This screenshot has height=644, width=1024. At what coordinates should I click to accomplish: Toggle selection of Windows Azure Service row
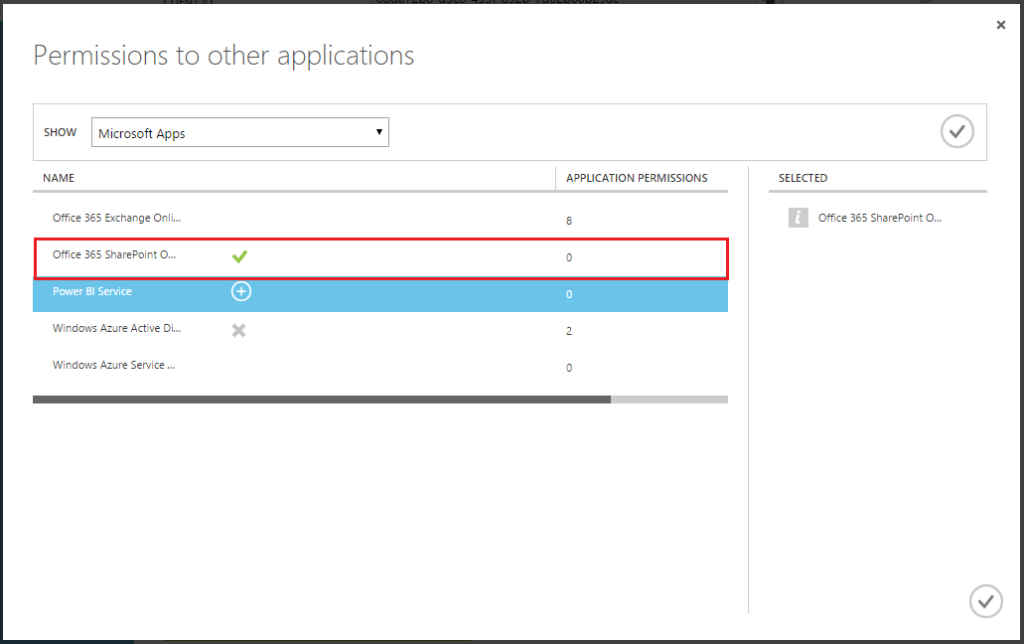point(113,365)
